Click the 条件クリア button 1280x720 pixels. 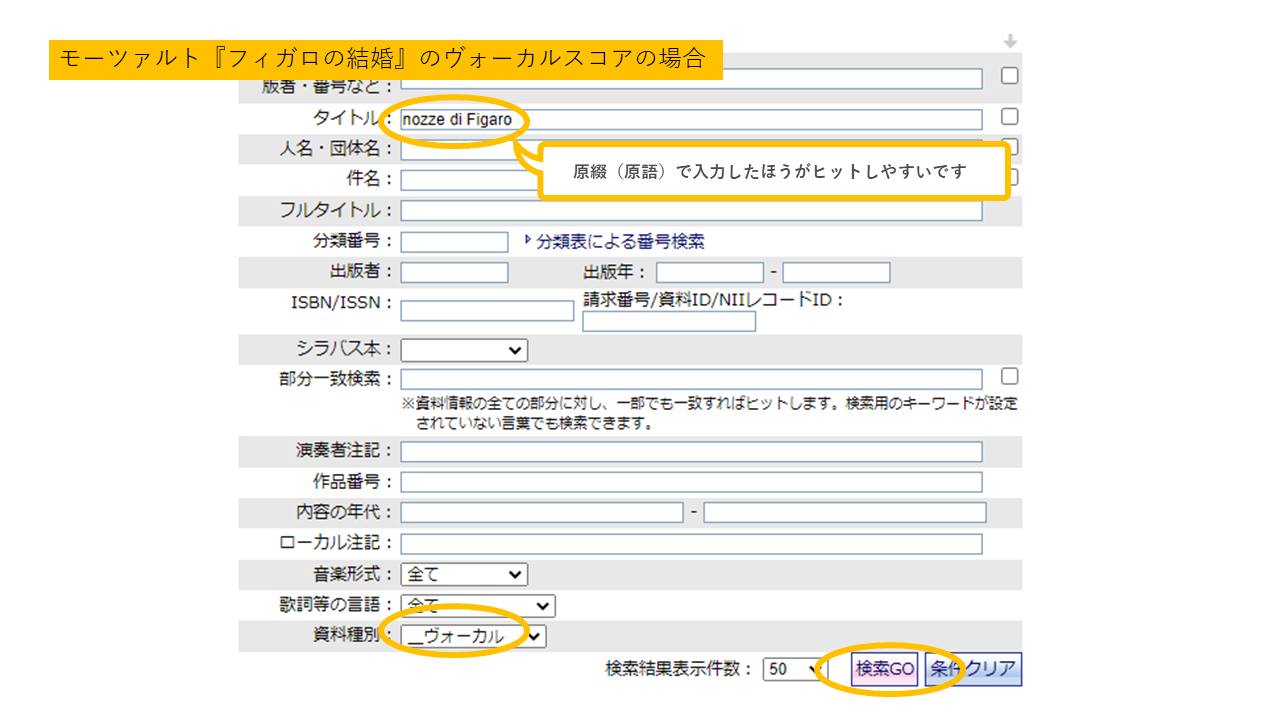click(x=973, y=670)
